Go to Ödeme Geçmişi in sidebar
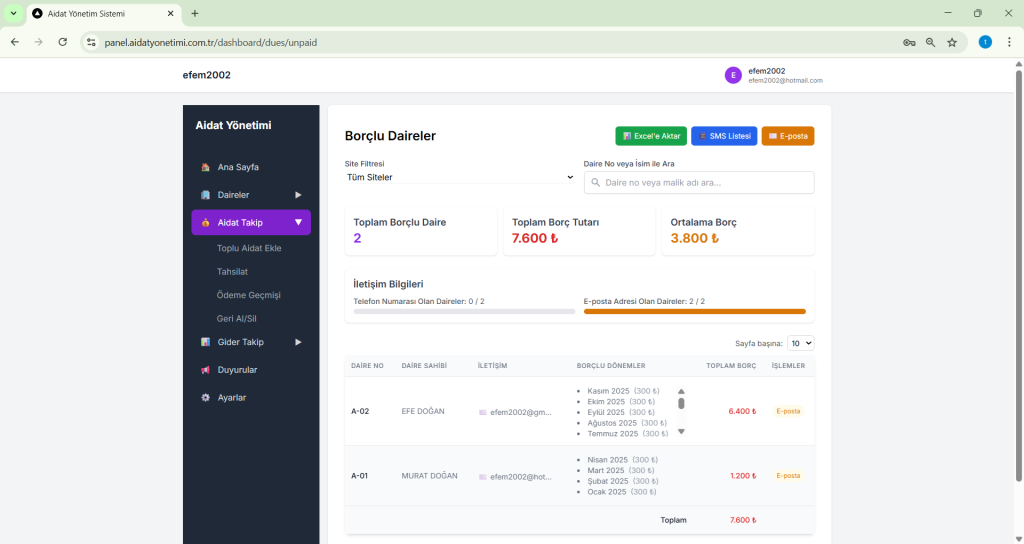The width and height of the screenshot is (1024, 544). (249, 295)
